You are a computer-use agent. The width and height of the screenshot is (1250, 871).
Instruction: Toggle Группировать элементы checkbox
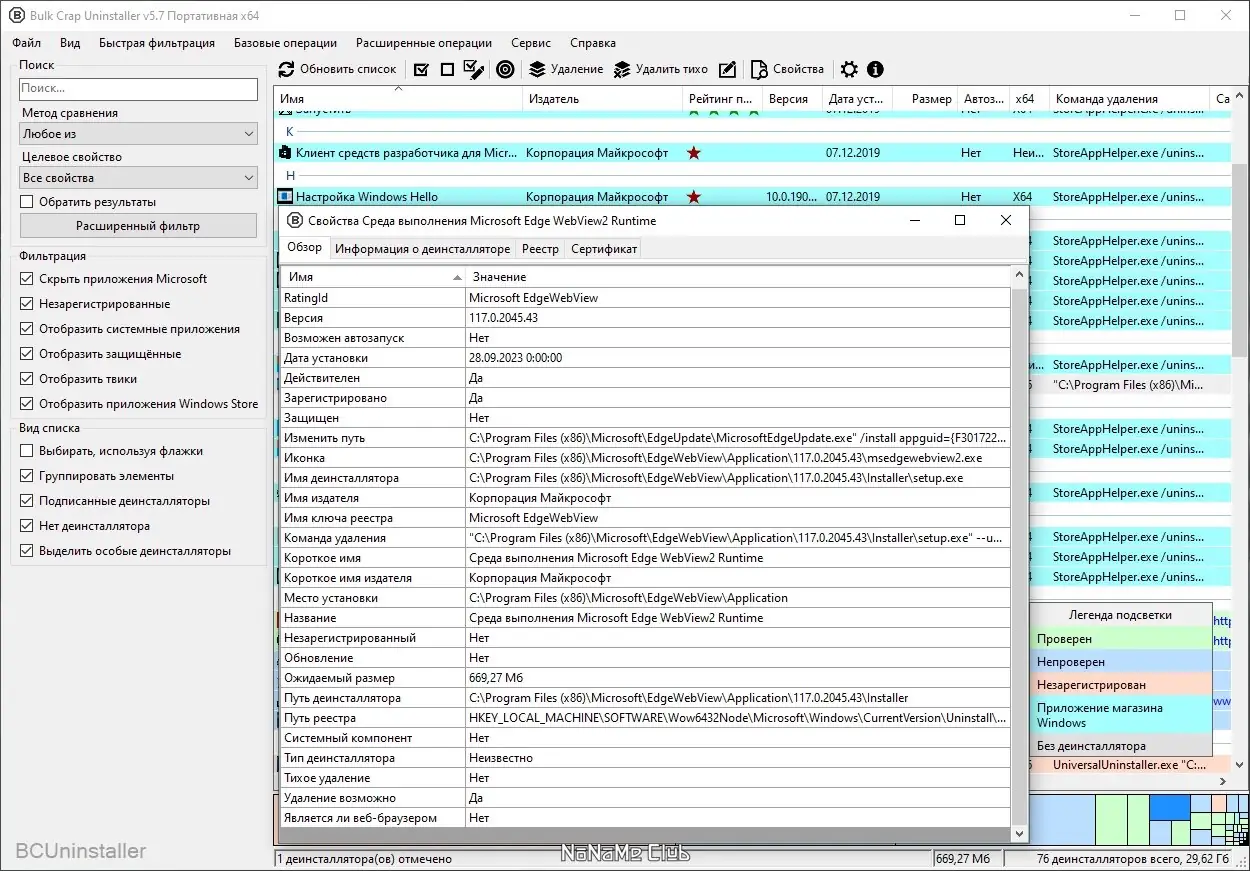[27, 476]
